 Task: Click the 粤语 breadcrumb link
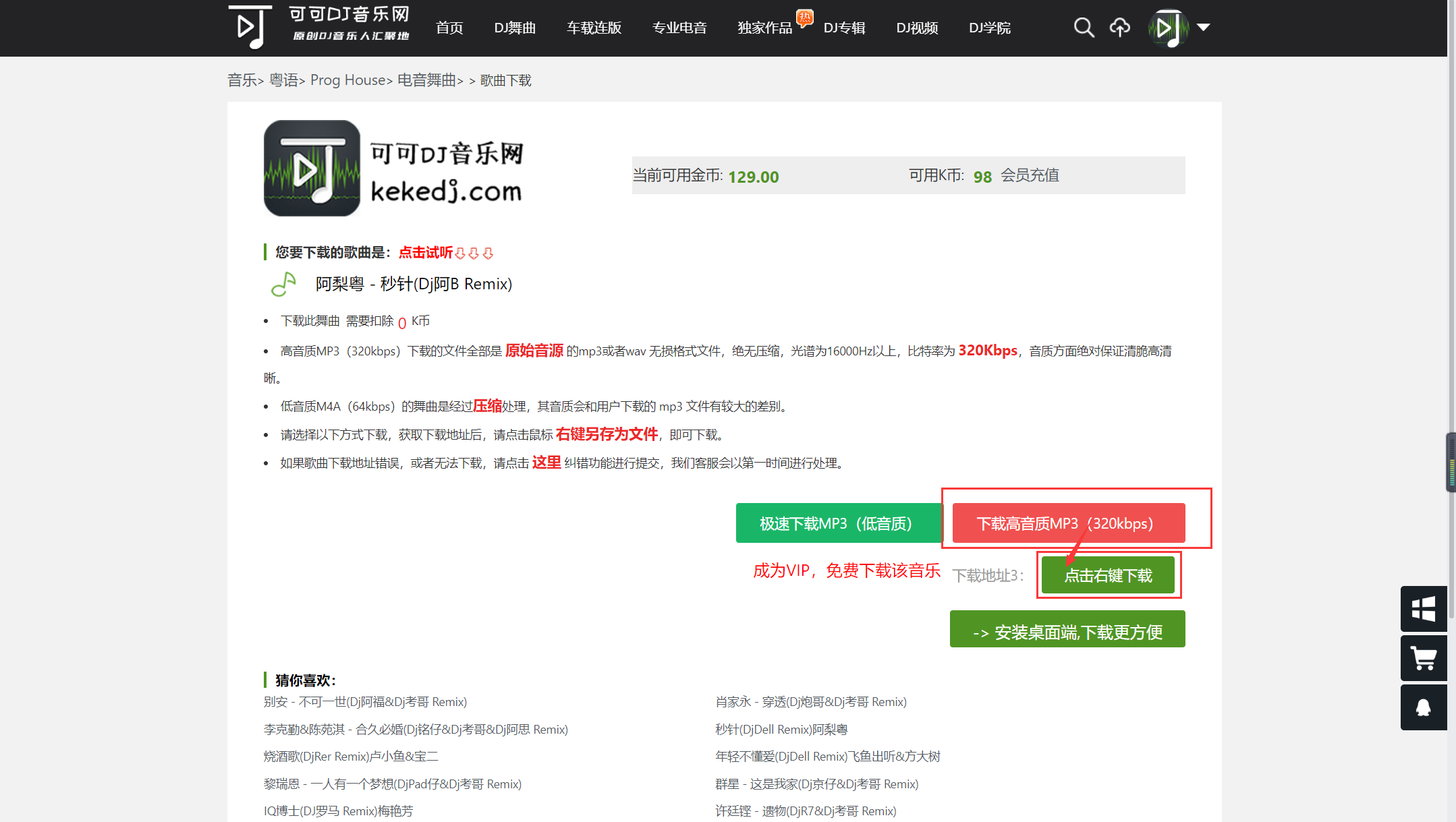pyautogui.click(x=283, y=80)
